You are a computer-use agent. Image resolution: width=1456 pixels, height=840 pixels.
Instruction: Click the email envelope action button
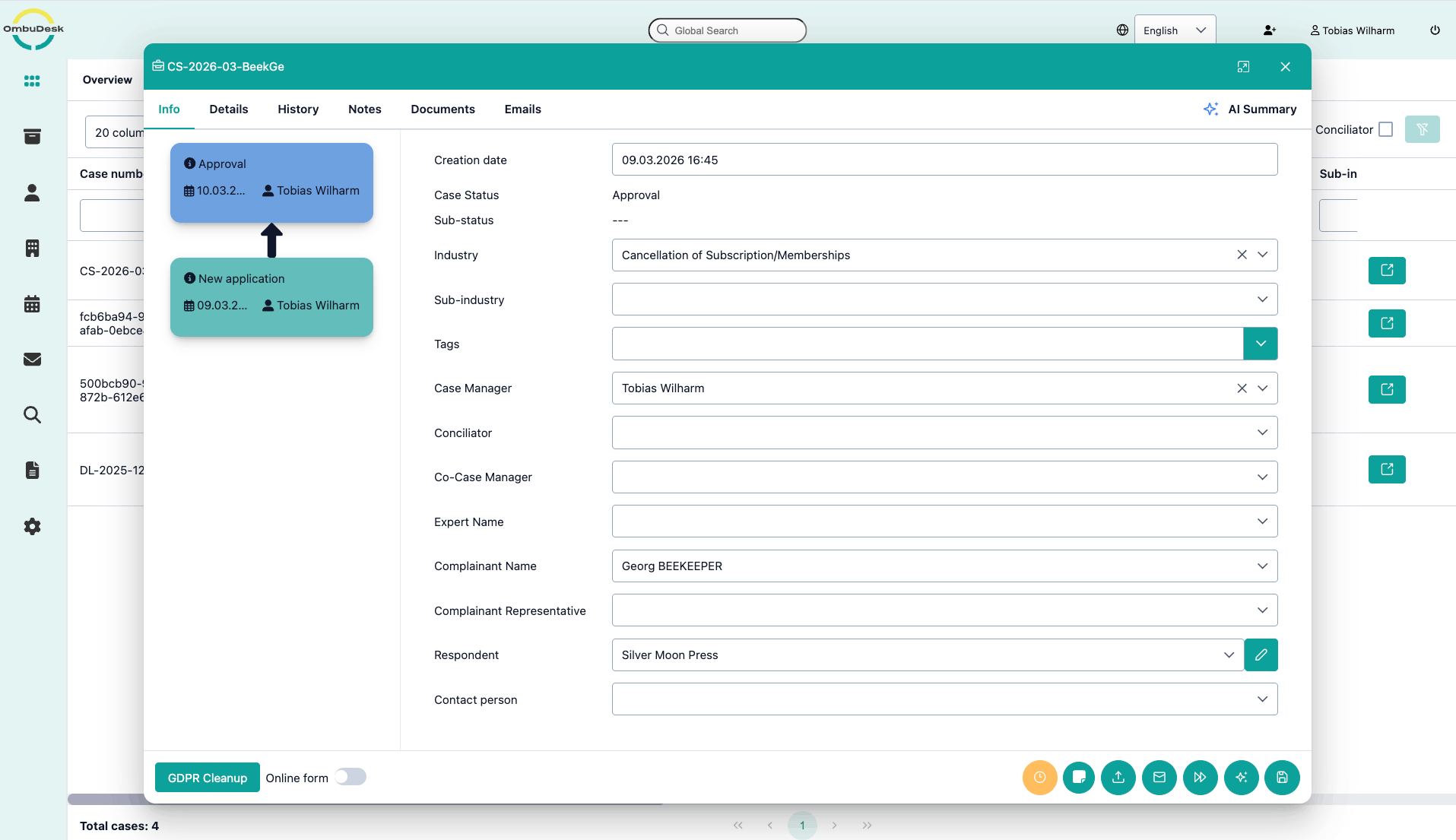pos(1159,777)
